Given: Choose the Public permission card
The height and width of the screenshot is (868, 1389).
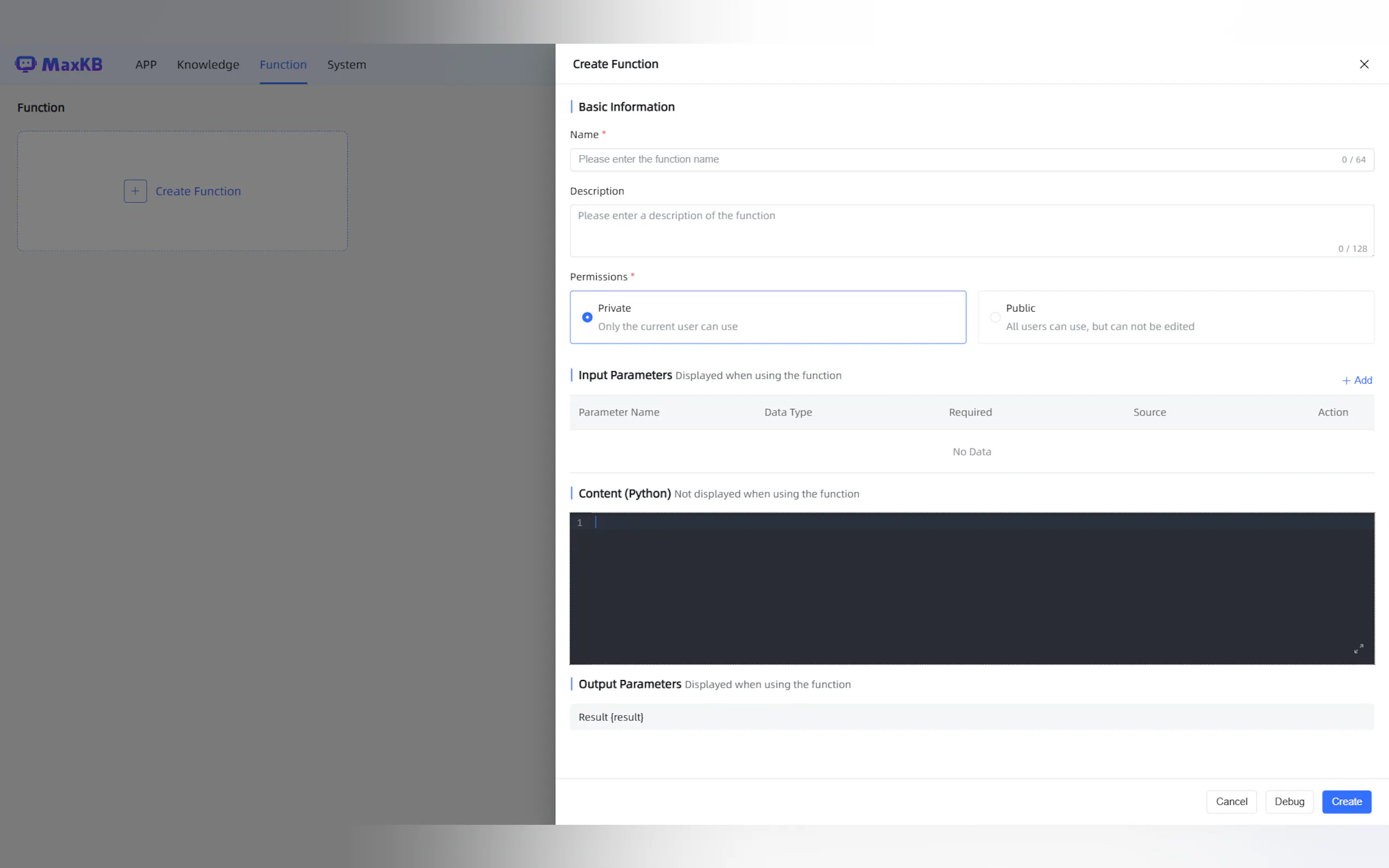Looking at the screenshot, I should [x=1175, y=318].
